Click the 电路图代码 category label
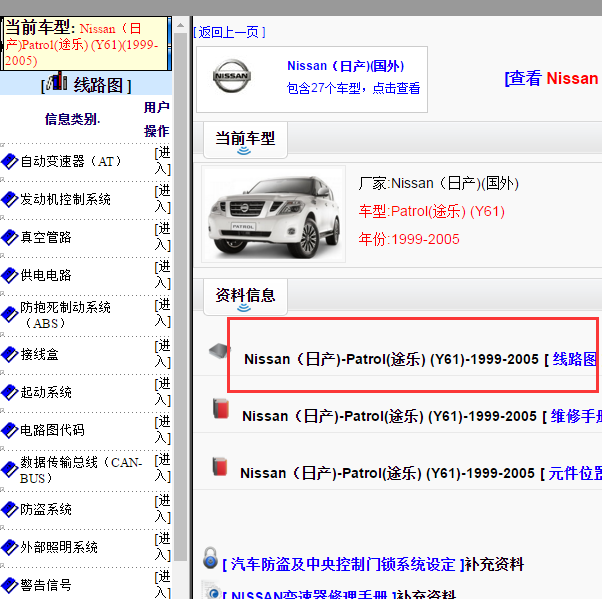 (52, 430)
